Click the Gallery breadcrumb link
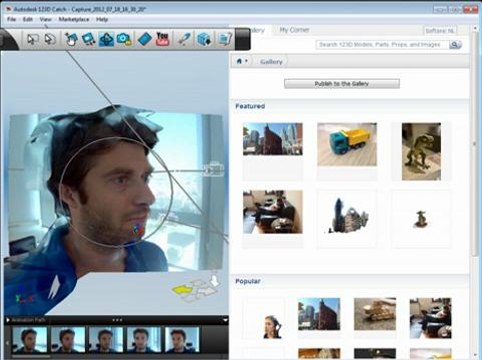This screenshot has width=482, height=360. pos(271,62)
